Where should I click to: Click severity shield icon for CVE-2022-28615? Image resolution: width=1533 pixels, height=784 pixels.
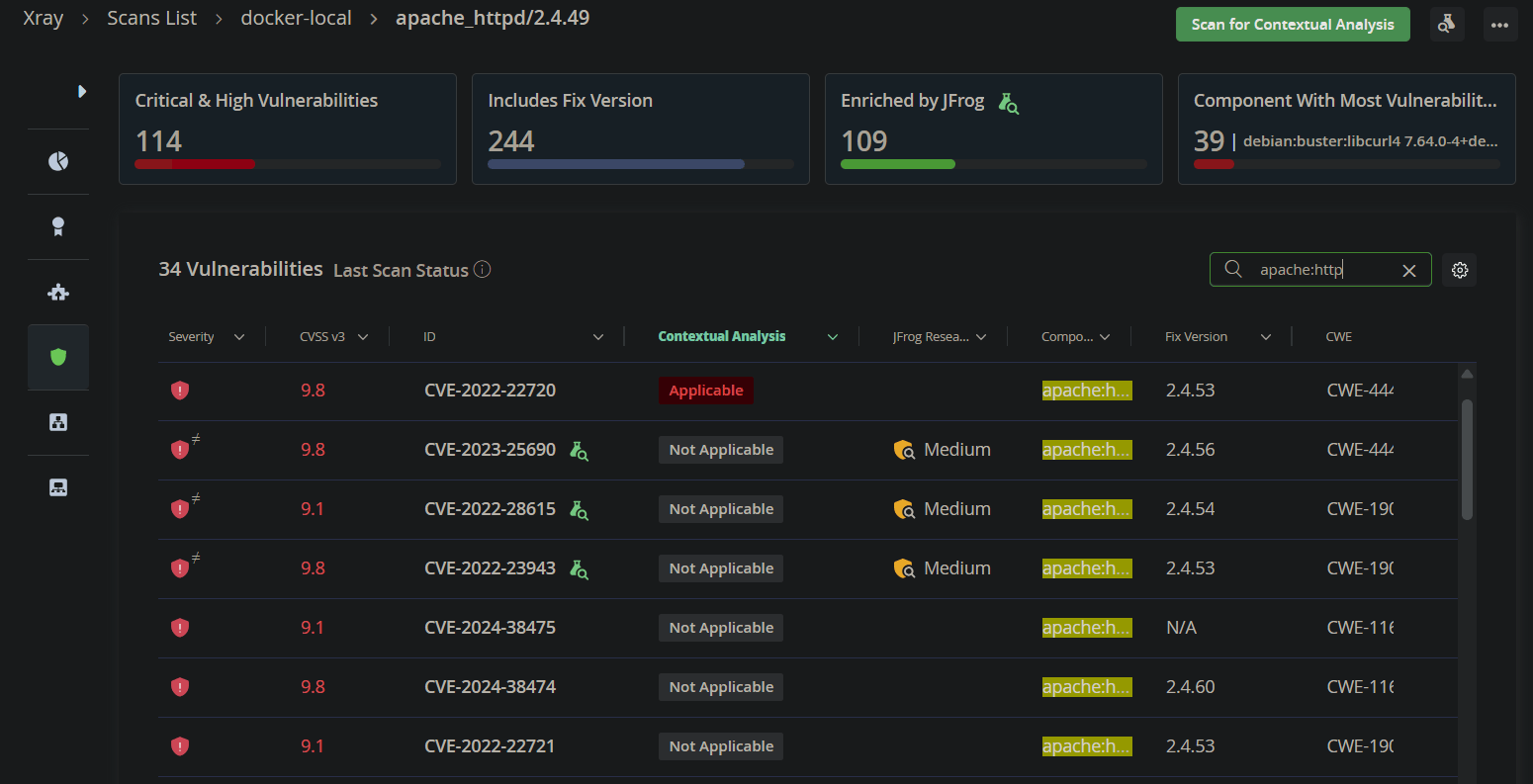click(180, 509)
